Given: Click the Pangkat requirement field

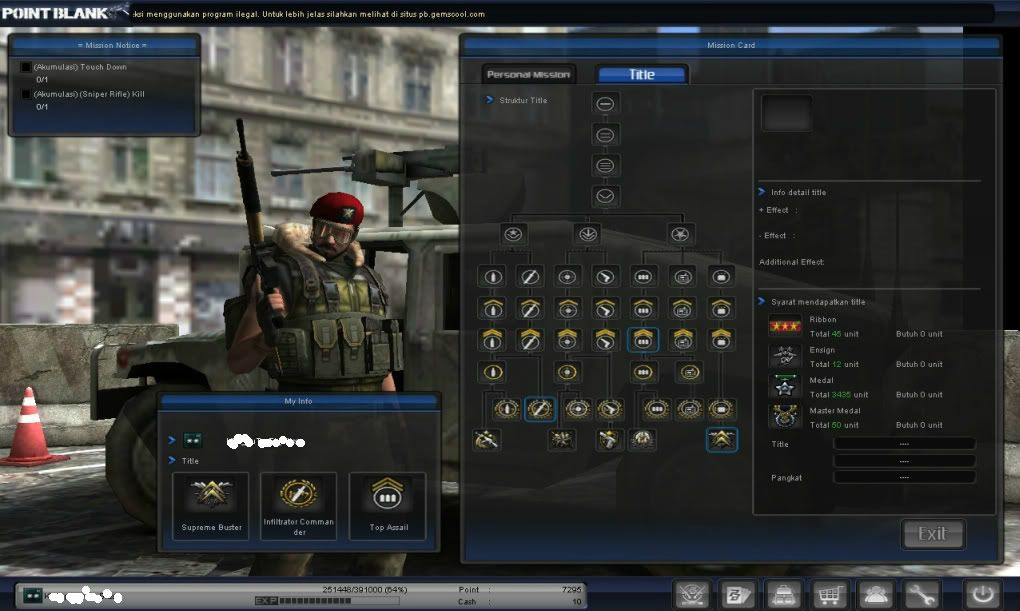Looking at the screenshot, I should coord(904,477).
